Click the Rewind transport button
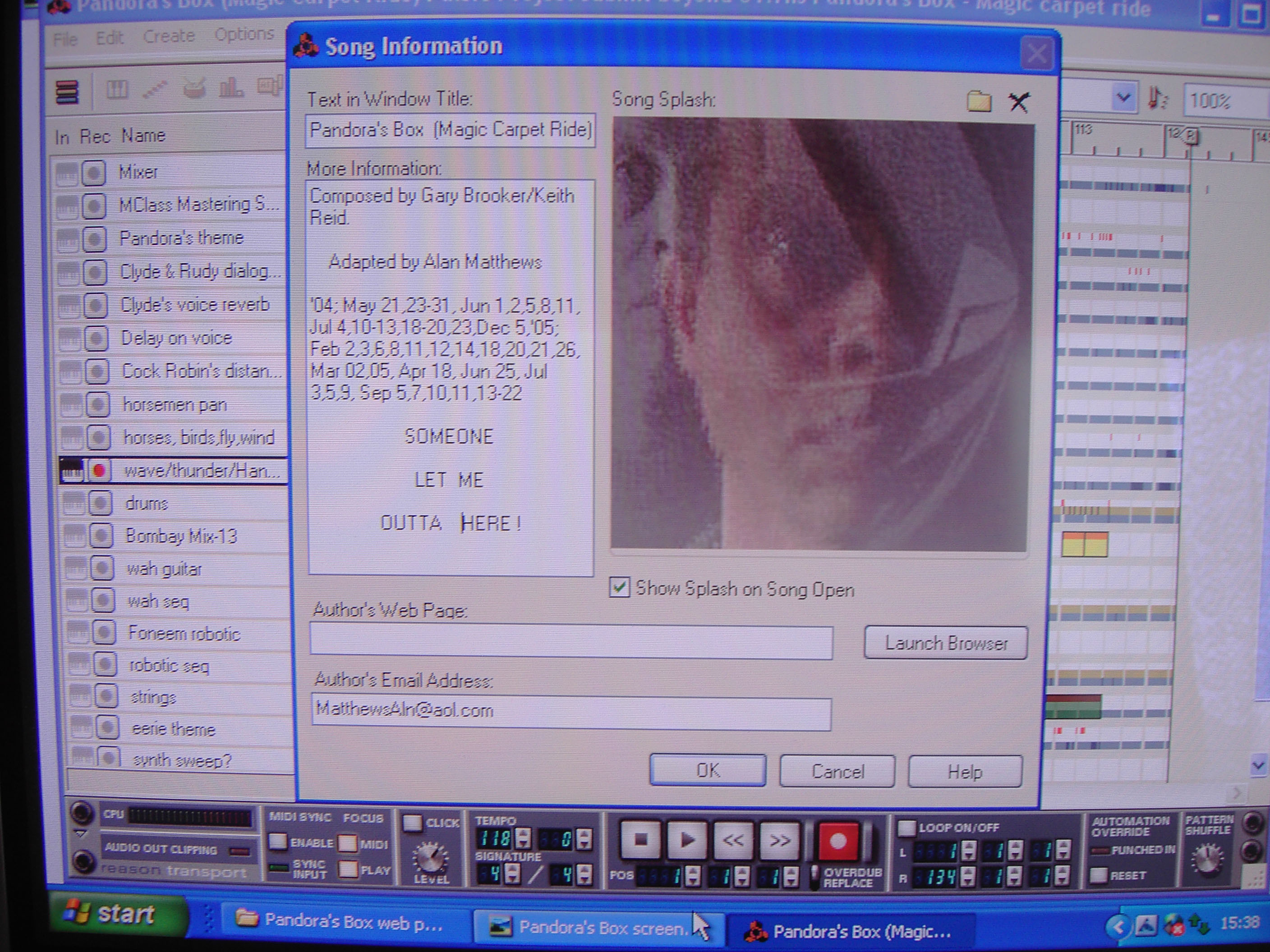Viewport: 1270px width, 952px height. (x=733, y=841)
